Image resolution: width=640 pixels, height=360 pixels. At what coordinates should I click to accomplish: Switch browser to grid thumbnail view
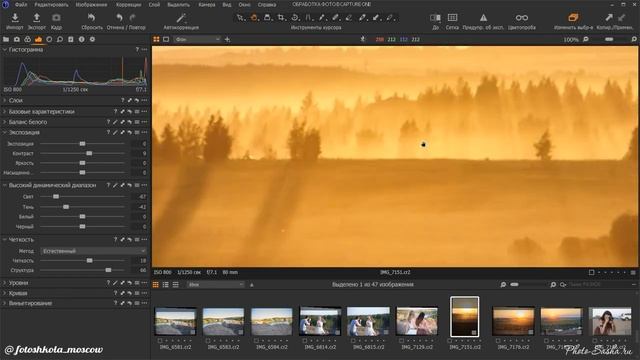point(156,284)
